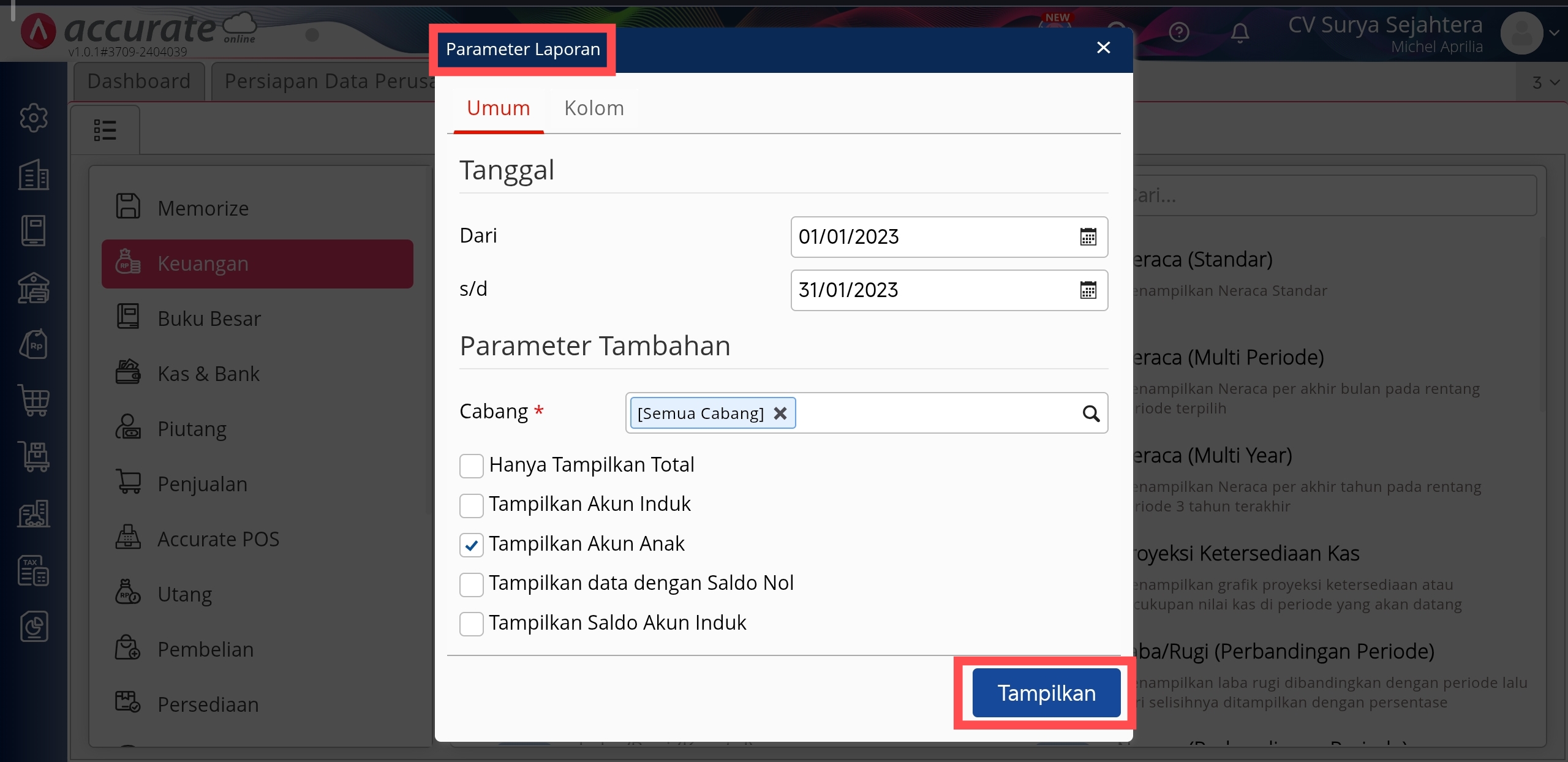This screenshot has width=1568, height=762.
Task: Check Tampilkan data dengan Saldo Nol
Action: (x=471, y=584)
